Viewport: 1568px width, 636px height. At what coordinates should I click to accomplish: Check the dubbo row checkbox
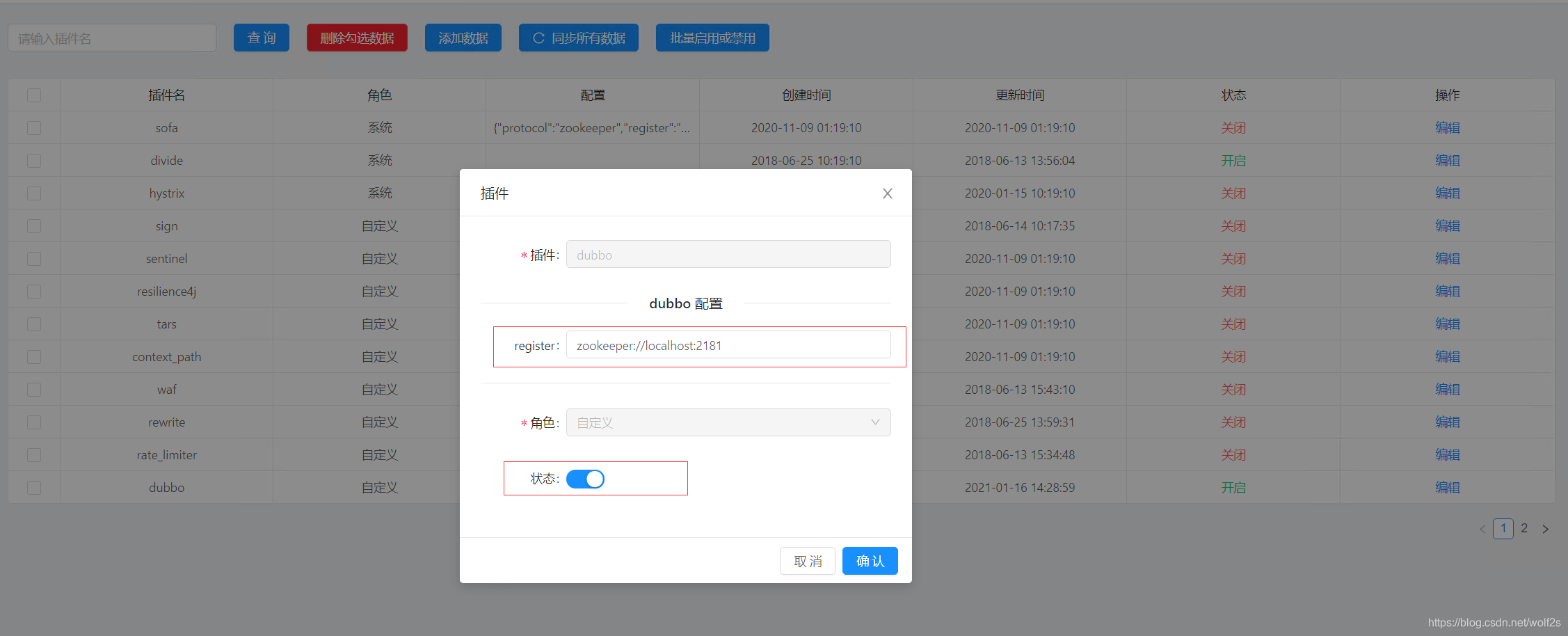click(34, 487)
